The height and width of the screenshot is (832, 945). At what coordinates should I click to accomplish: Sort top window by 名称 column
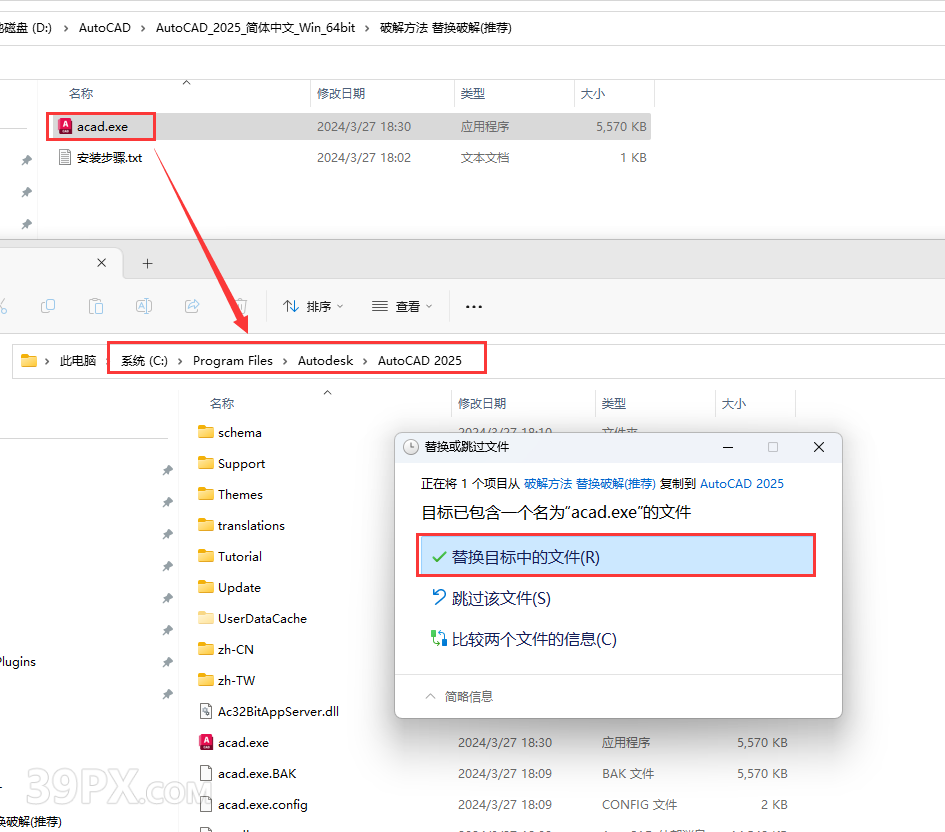(81, 93)
